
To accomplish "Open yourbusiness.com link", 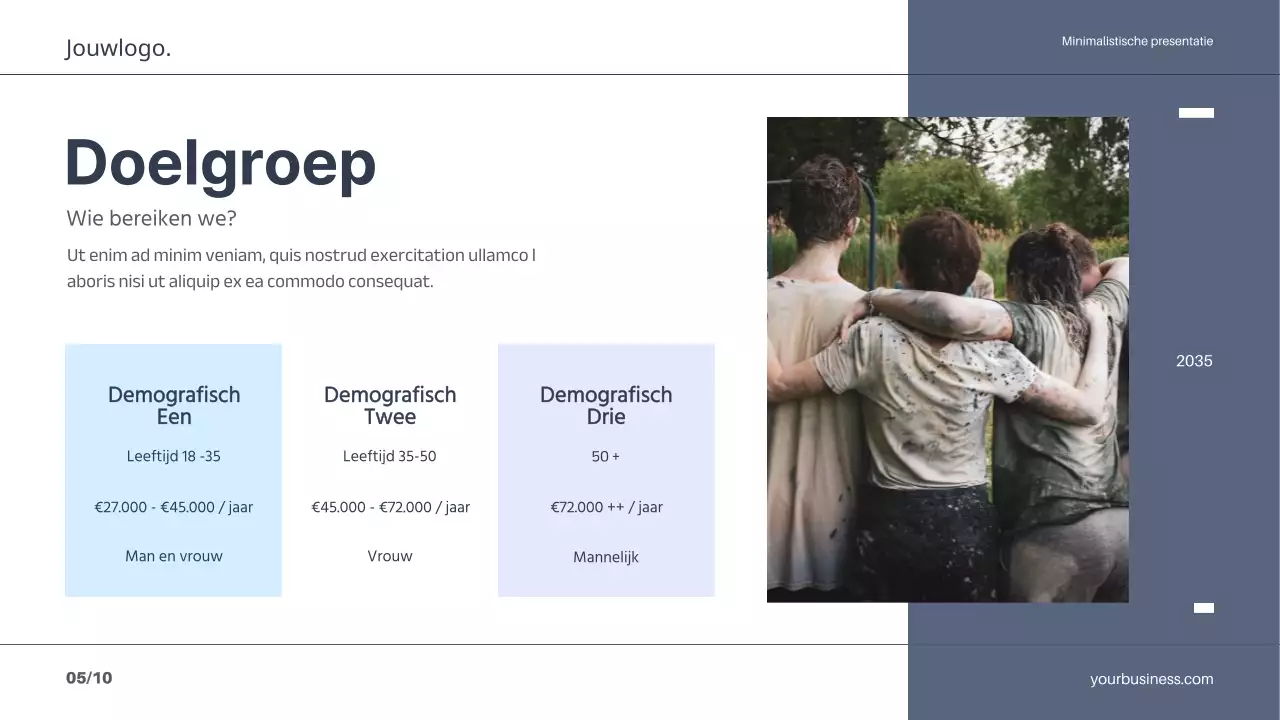I will (1151, 678).
